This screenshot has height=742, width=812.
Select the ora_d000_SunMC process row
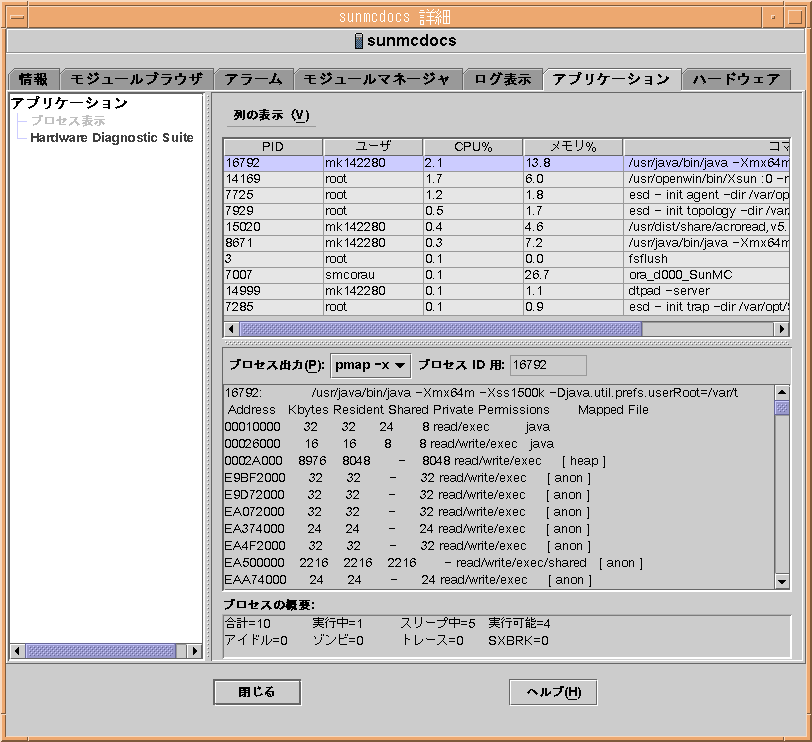tap(506, 275)
